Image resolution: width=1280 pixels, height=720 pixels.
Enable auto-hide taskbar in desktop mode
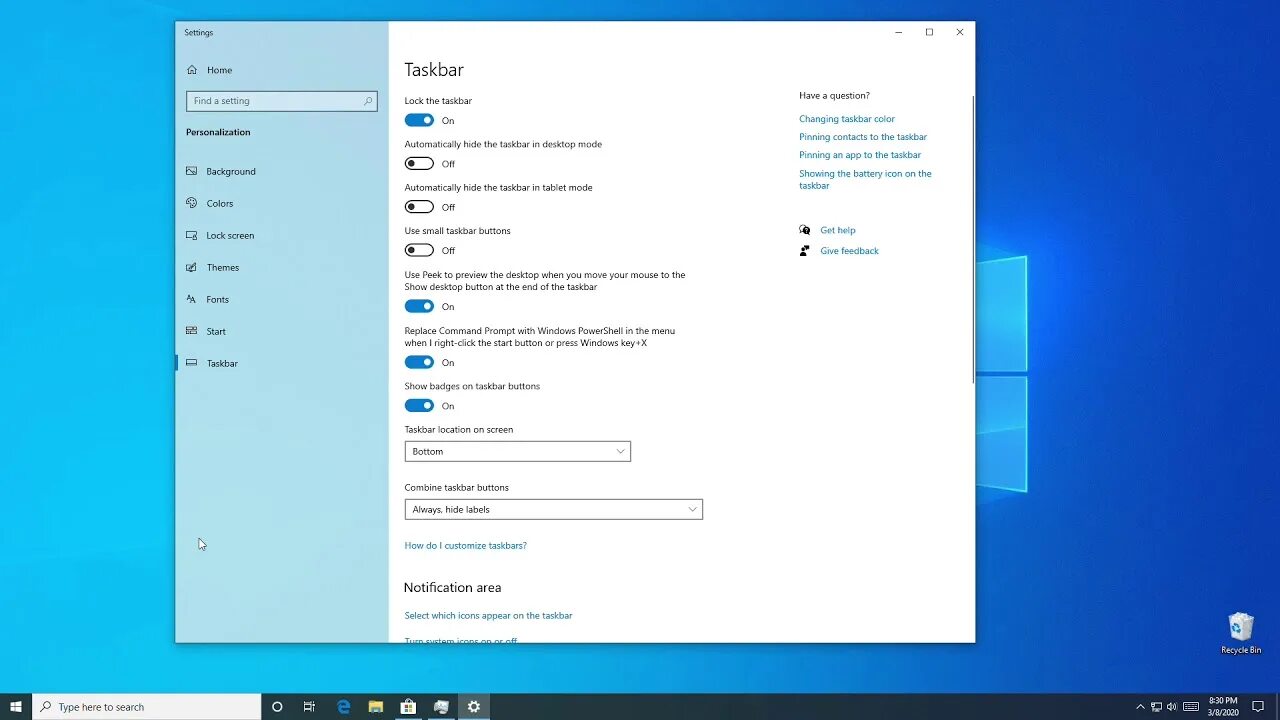point(419,163)
